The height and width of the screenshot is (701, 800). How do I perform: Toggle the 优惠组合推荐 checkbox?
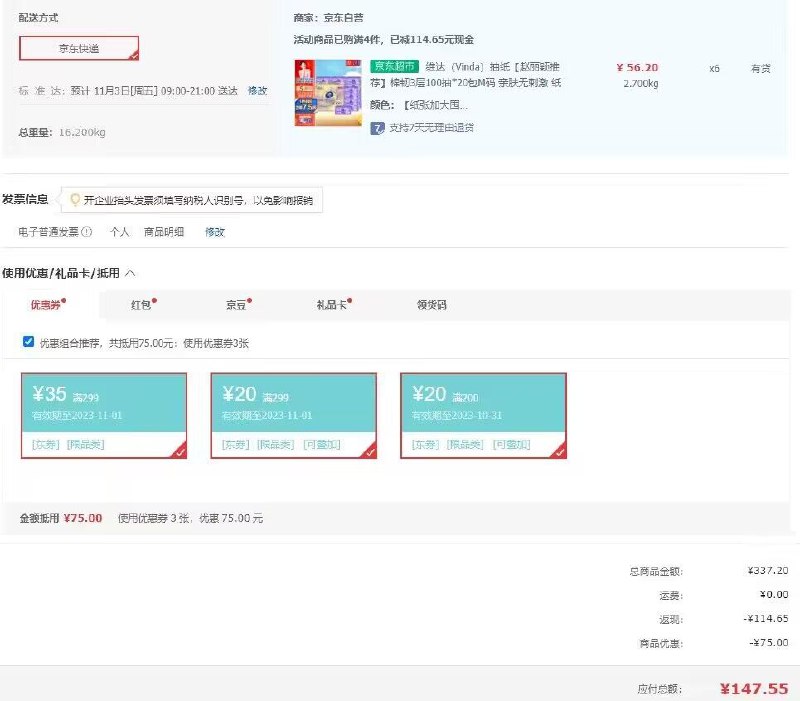click(26, 341)
